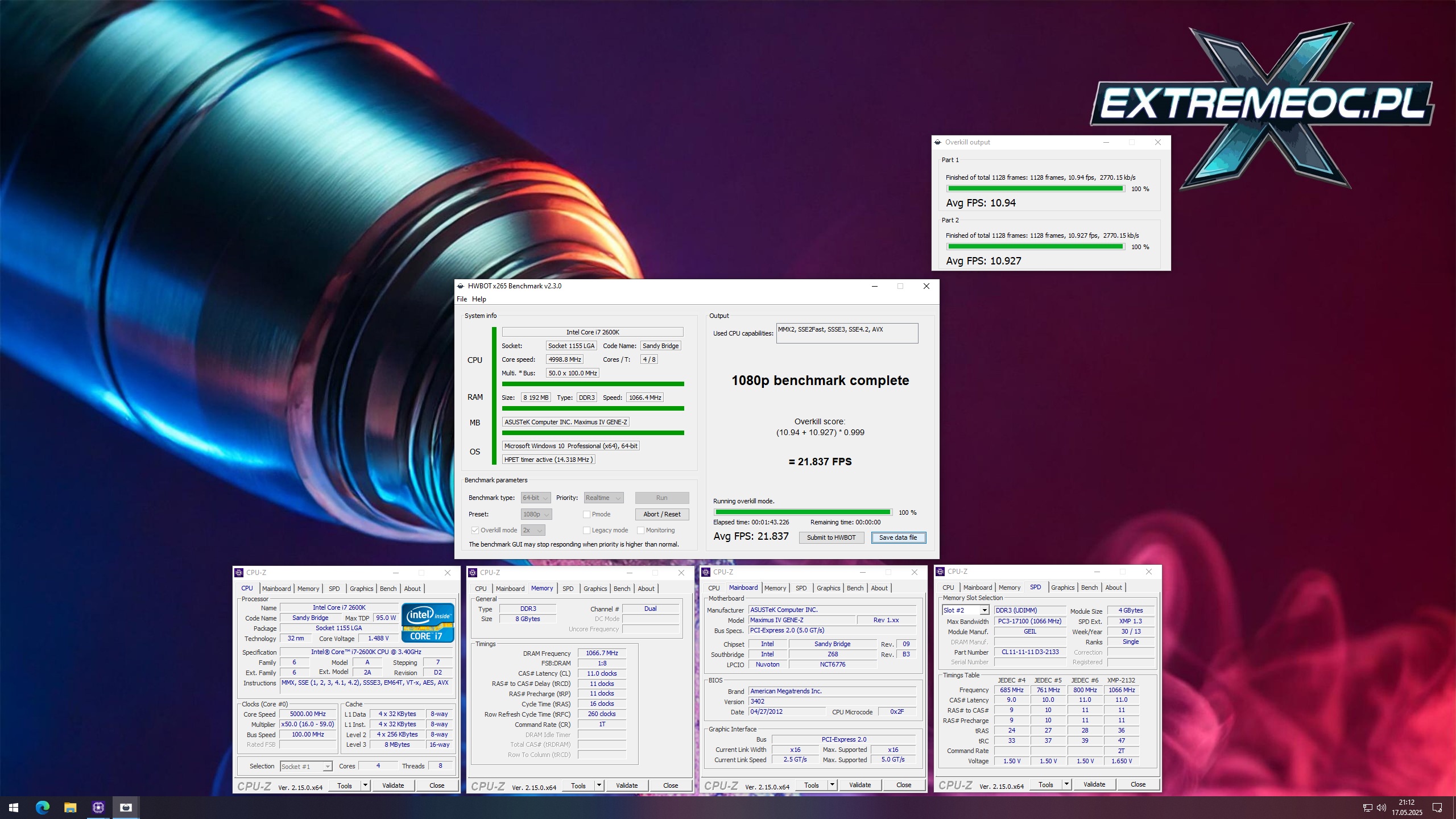Minimize the Overkill output window
This screenshot has width=1456, height=819.
tap(1106, 142)
